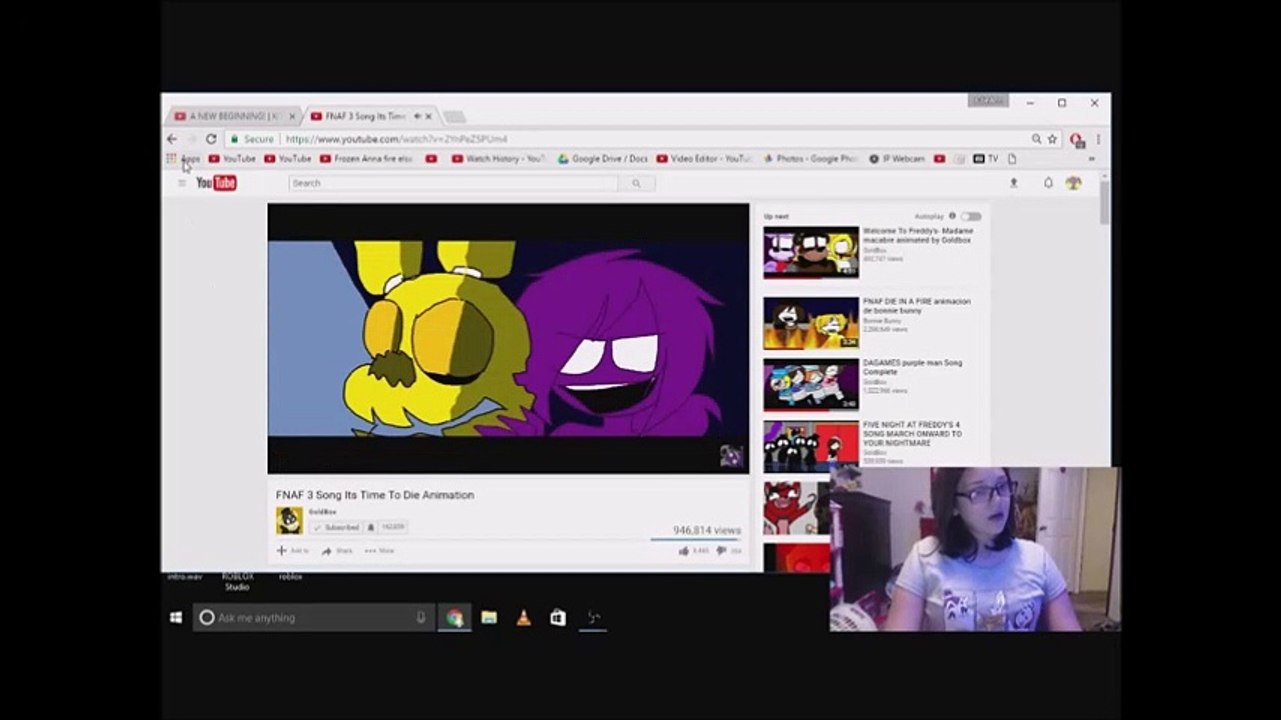Open the Microsoft Store taskbar icon
The width and height of the screenshot is (1281, 720).
[x=558, y=618]
